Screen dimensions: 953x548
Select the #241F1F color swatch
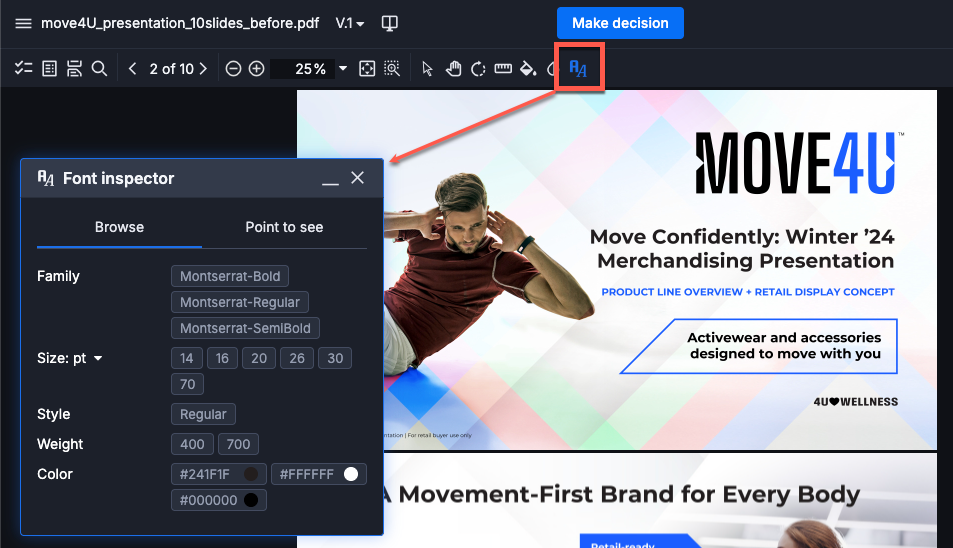218,474
